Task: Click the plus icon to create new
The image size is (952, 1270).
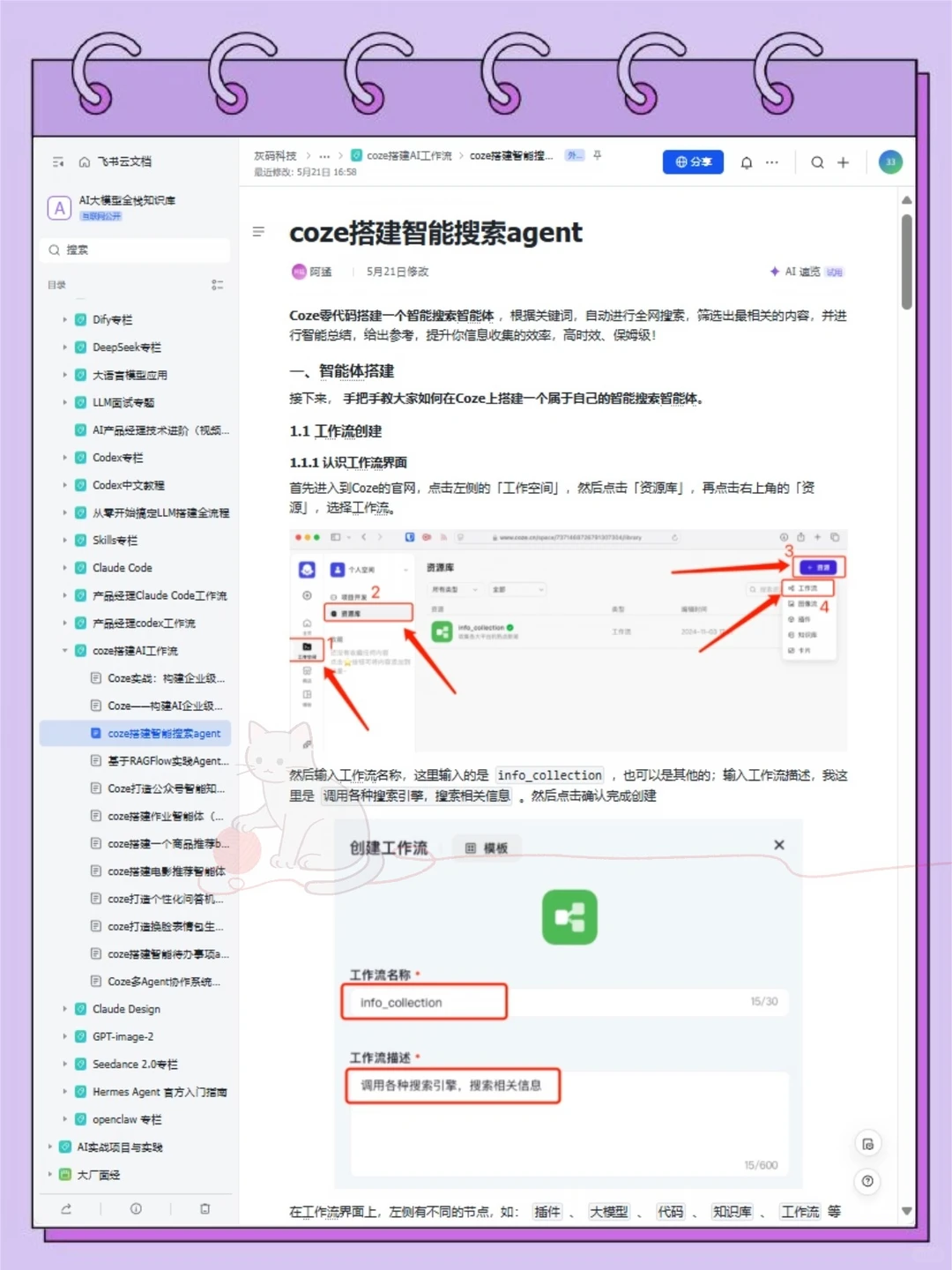Action: point(843,162)
